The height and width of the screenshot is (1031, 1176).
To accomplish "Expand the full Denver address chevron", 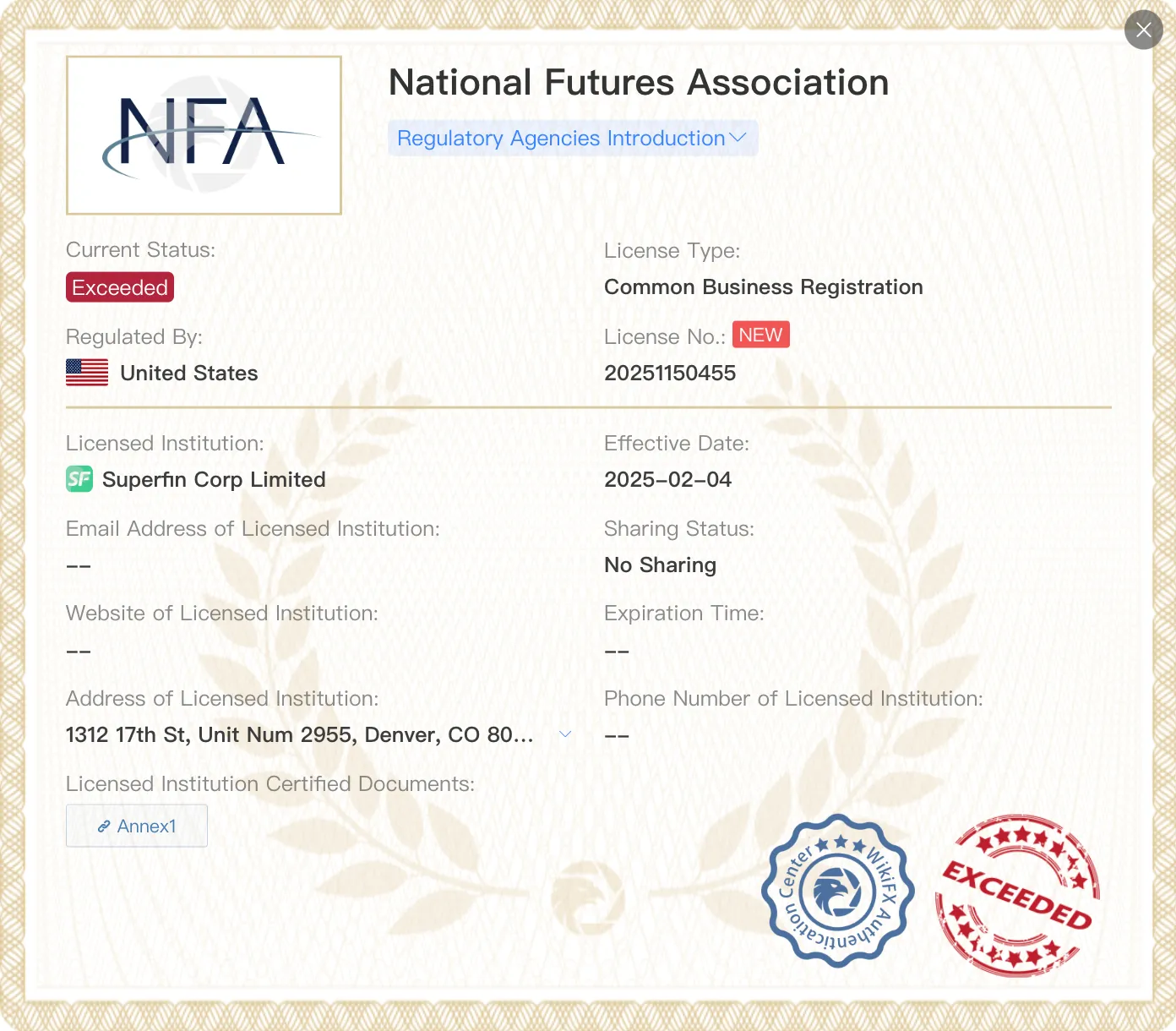I will 566,734.
